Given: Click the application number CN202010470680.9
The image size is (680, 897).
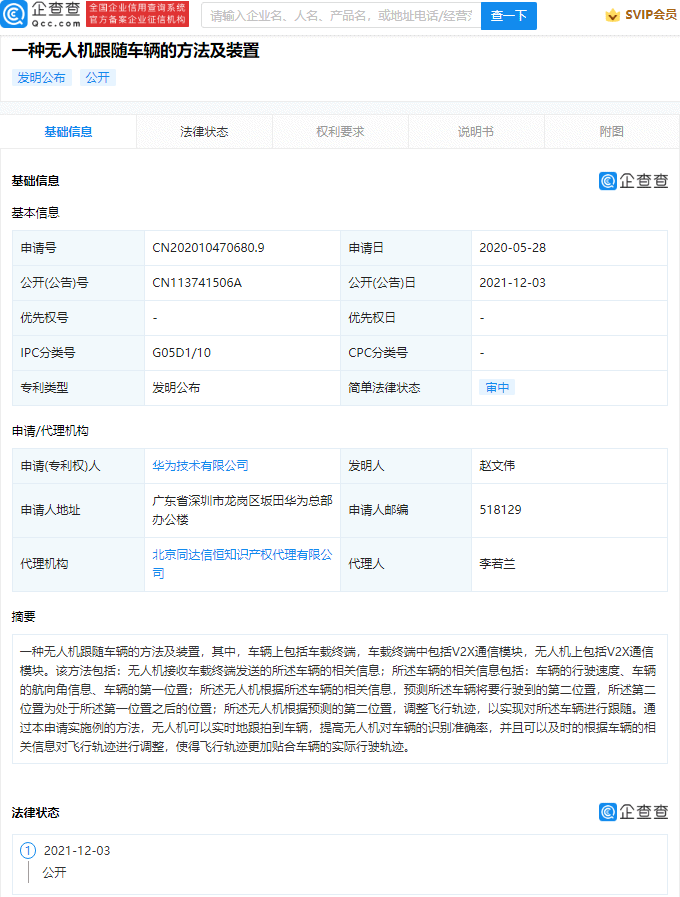Looking at the screenshot, I should [x=208, y=248].
